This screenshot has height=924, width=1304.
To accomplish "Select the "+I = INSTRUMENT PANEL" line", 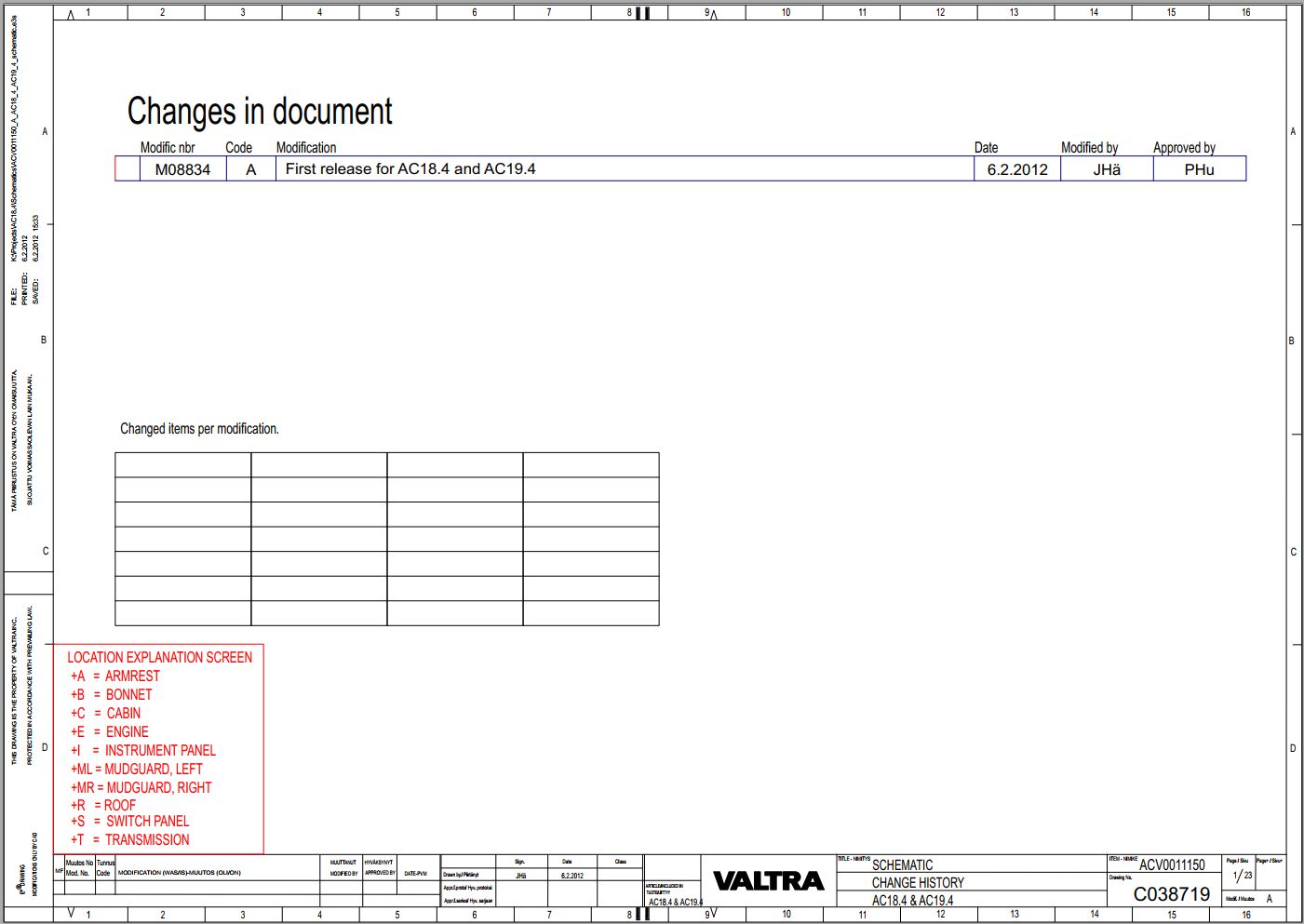I will (x=143, y=750).
